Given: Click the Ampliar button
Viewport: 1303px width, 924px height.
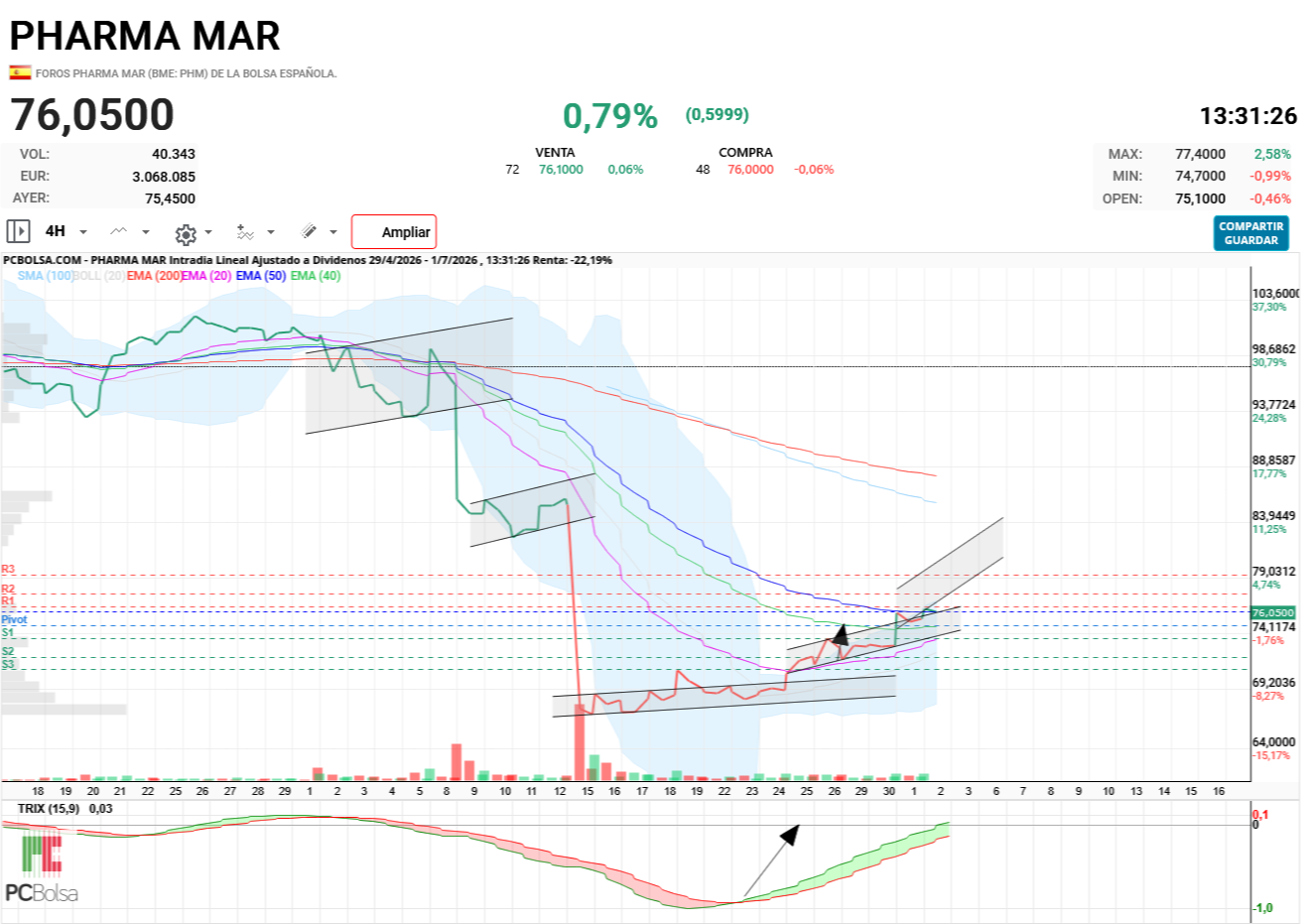Looking at the screenshot, I should tap(394, 232).
